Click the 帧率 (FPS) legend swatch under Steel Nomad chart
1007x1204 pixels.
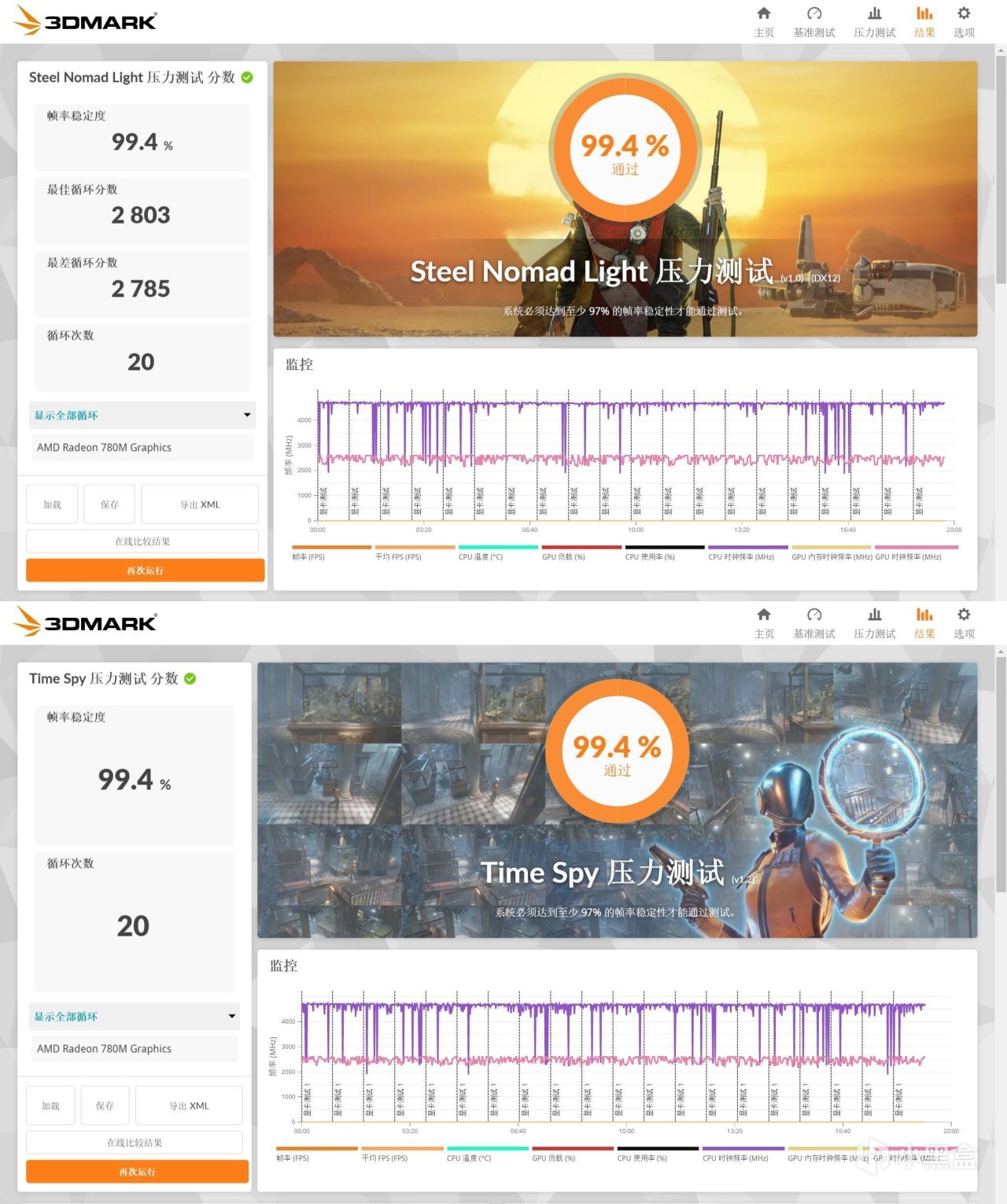click(x=331, y=547)
